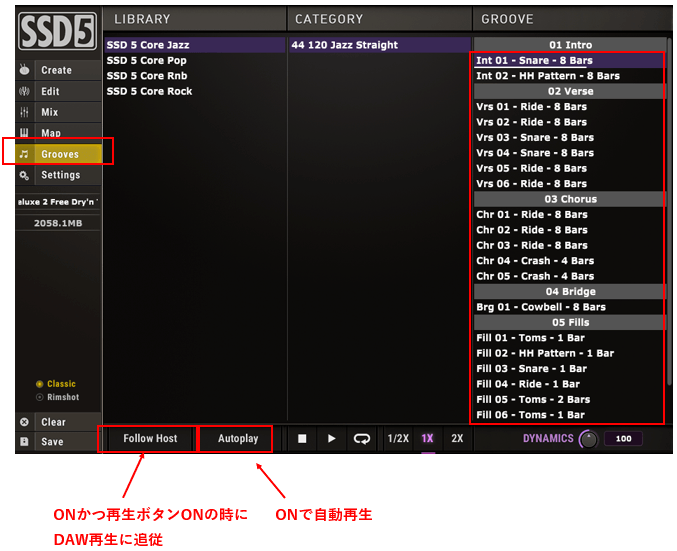677x551 pixels.
Task: Click the music note icon beside Grooves
Action: coord(25,154)
